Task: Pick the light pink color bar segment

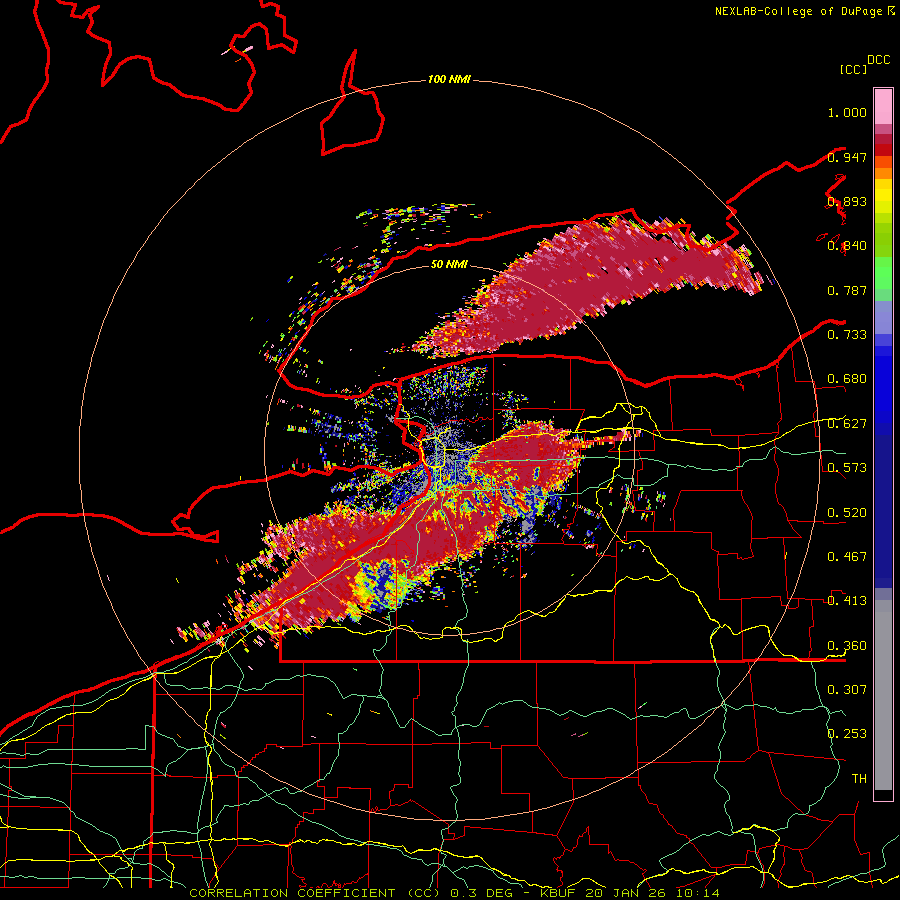Action: 883,106
